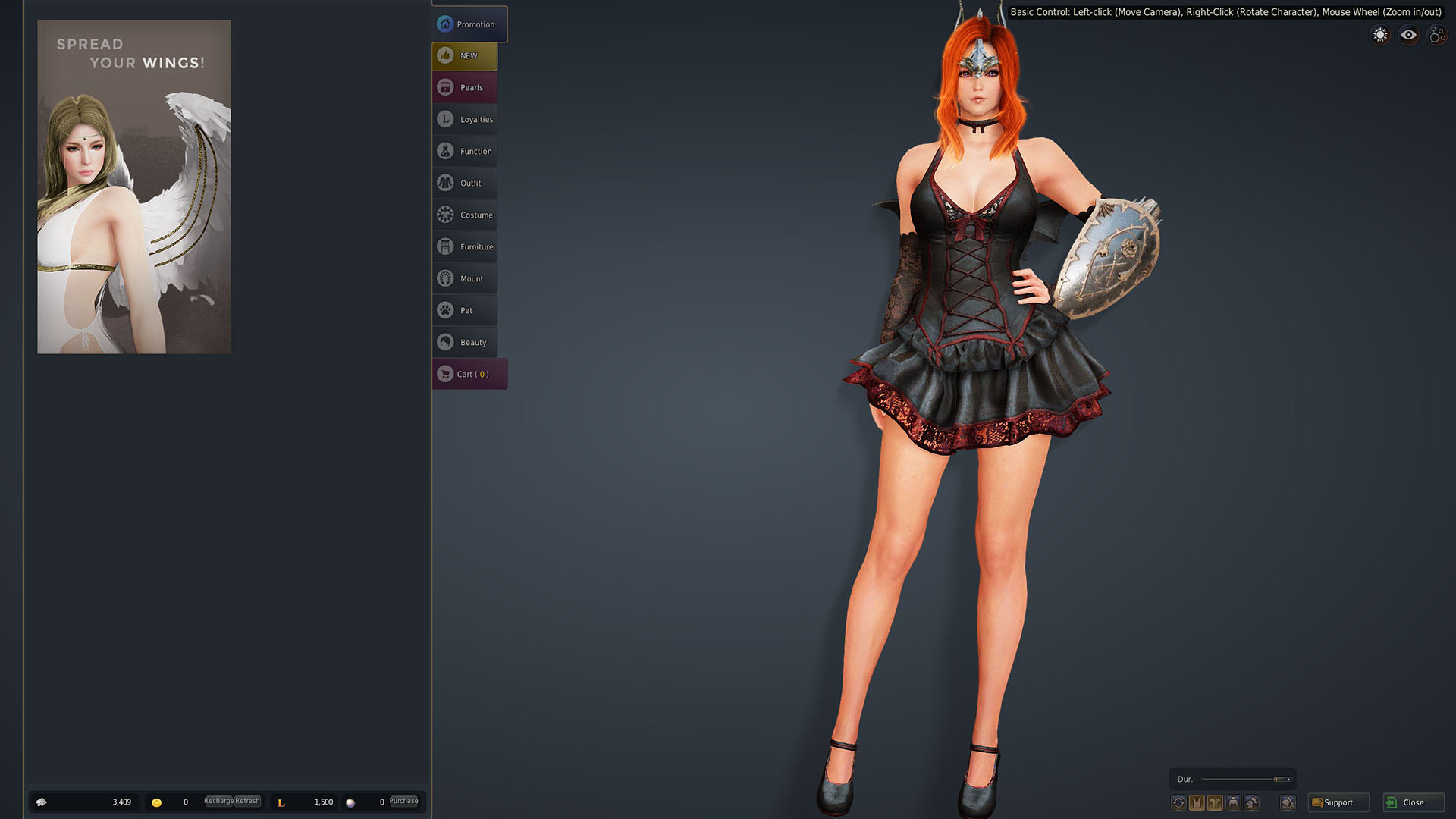Click the Support button
This screenshot has width=1456, height=819.
point(1338,802)
